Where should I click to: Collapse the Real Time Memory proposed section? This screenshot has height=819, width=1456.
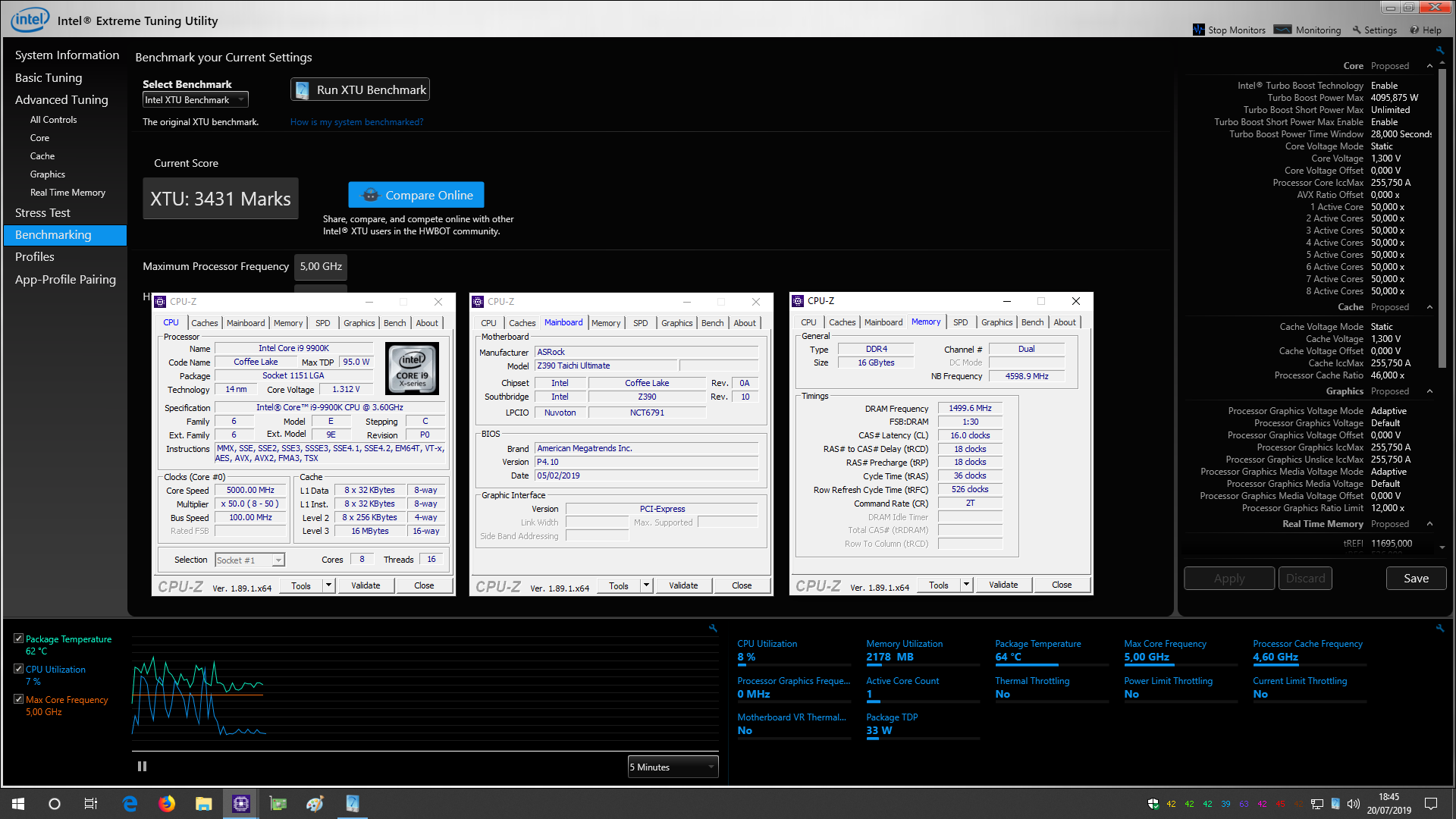(1429, 524)
